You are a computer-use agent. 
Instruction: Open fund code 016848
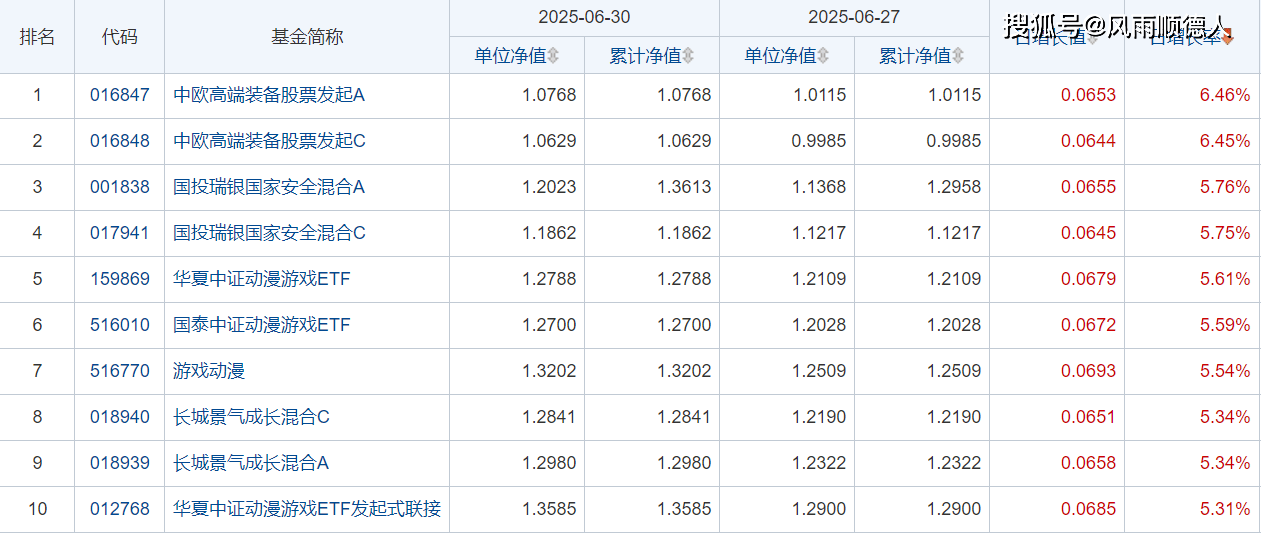click(119, 142)
